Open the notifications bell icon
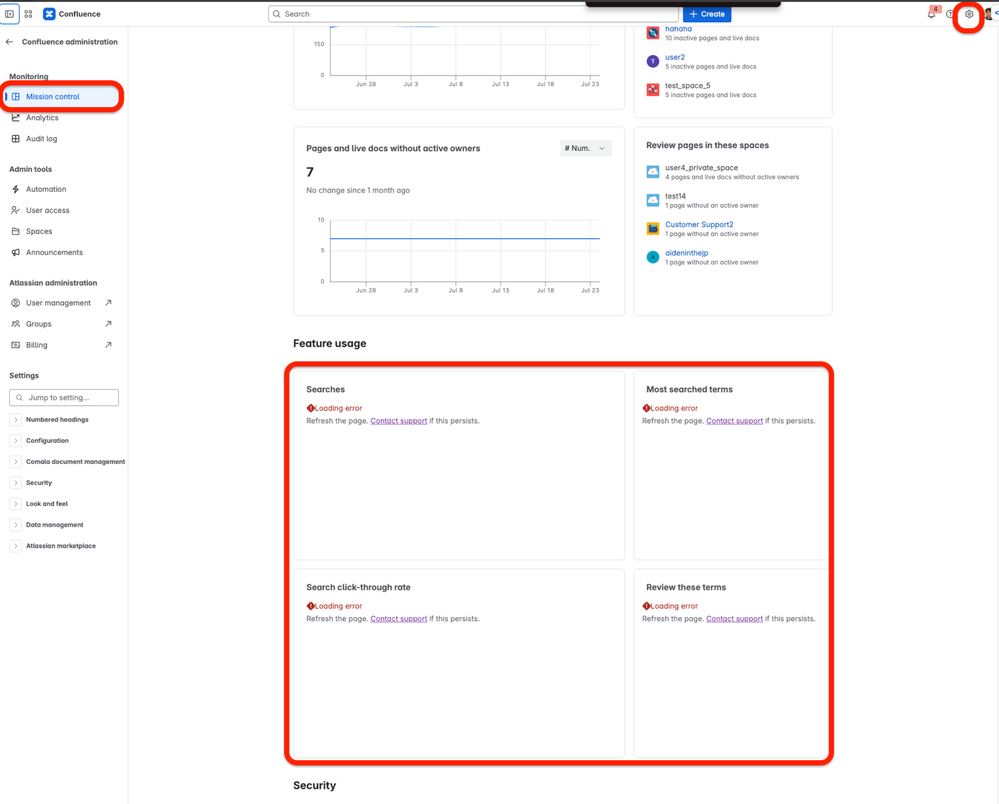Screen dimensions: 999x804 (x=931, y=13)
